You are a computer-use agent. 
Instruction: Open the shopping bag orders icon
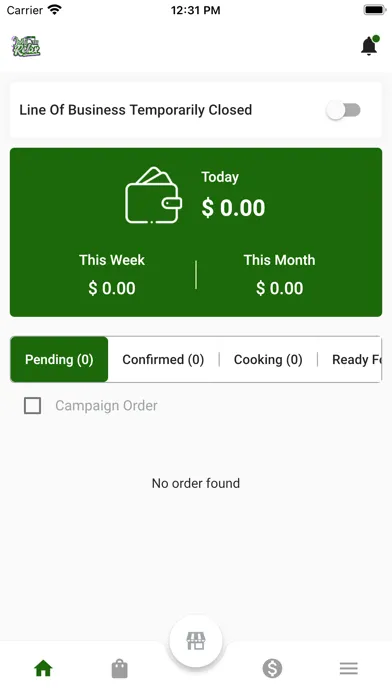tap(119, 668)
